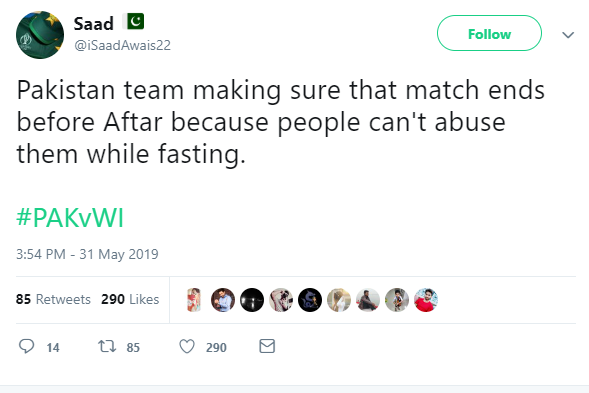This screenshot has width=589, height=393.
Task: Expand the tweet options chevron
Action: point(568,35)
